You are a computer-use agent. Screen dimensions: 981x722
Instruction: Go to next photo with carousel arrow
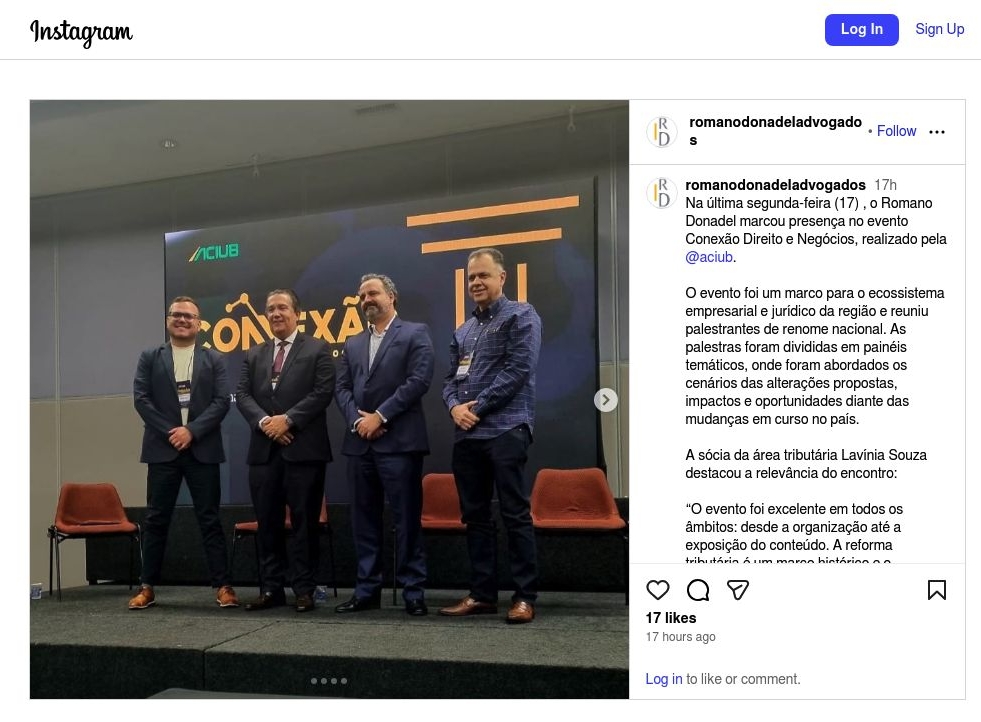[x=605, y=400]
